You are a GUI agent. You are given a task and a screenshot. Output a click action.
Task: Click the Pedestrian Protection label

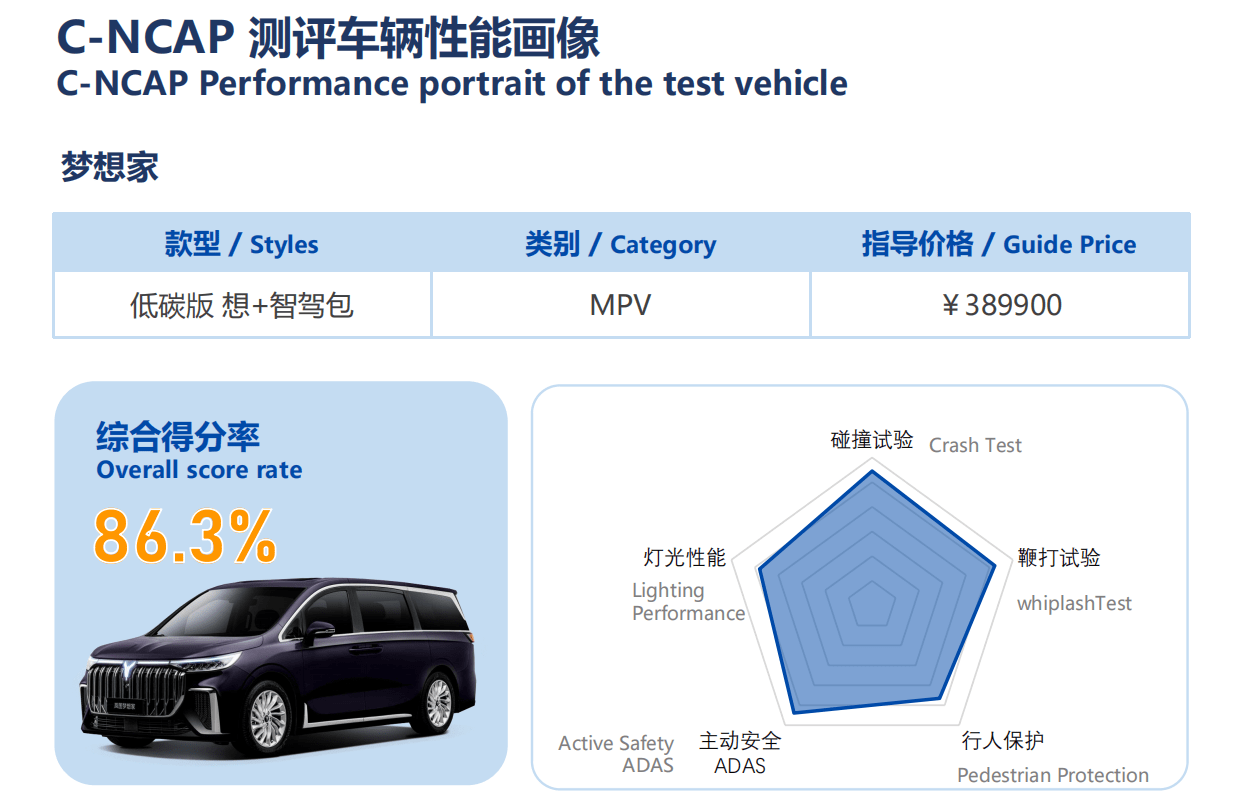pyautogui.click(x=1053, y=775)
